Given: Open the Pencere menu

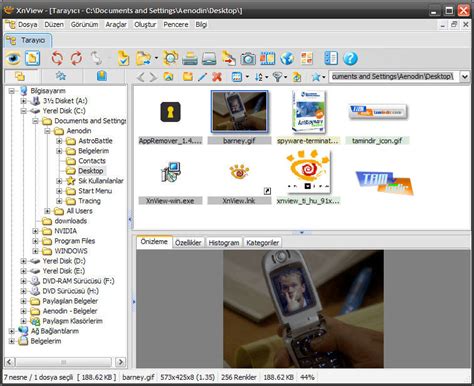Looking at the screenshot, I should tap(176, 25).
